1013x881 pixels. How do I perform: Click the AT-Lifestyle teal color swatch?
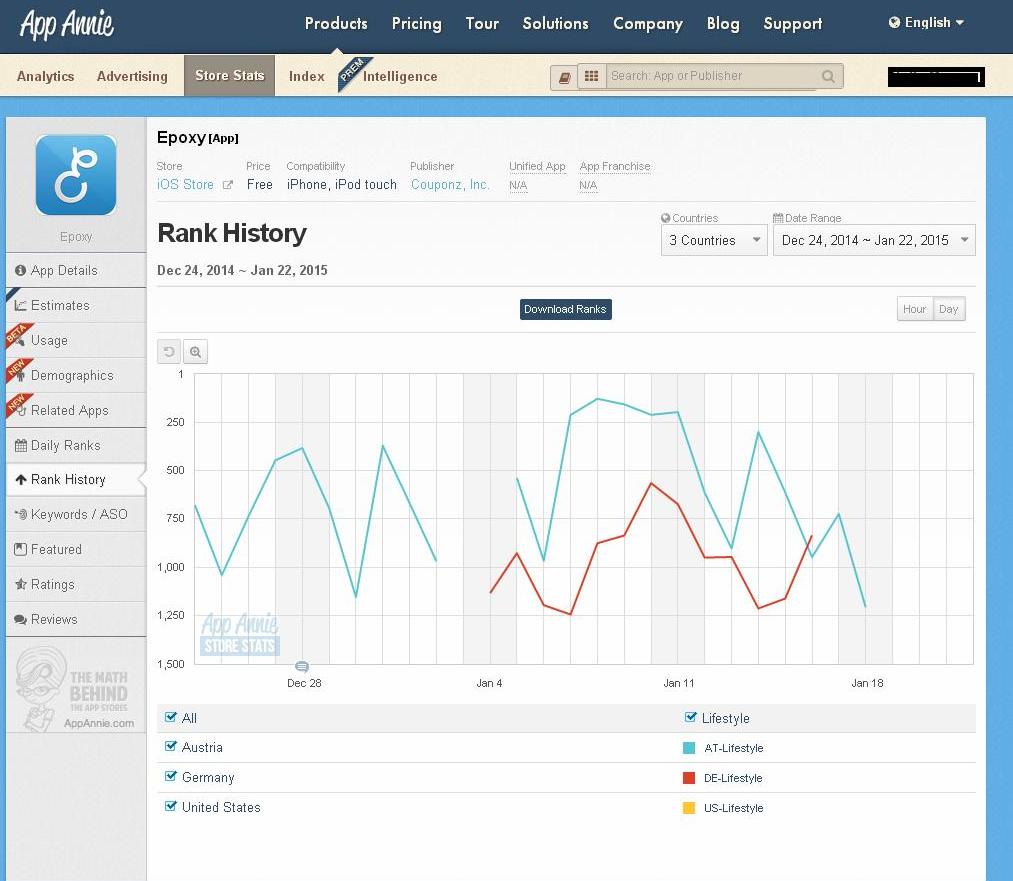[x=689, y=748]
